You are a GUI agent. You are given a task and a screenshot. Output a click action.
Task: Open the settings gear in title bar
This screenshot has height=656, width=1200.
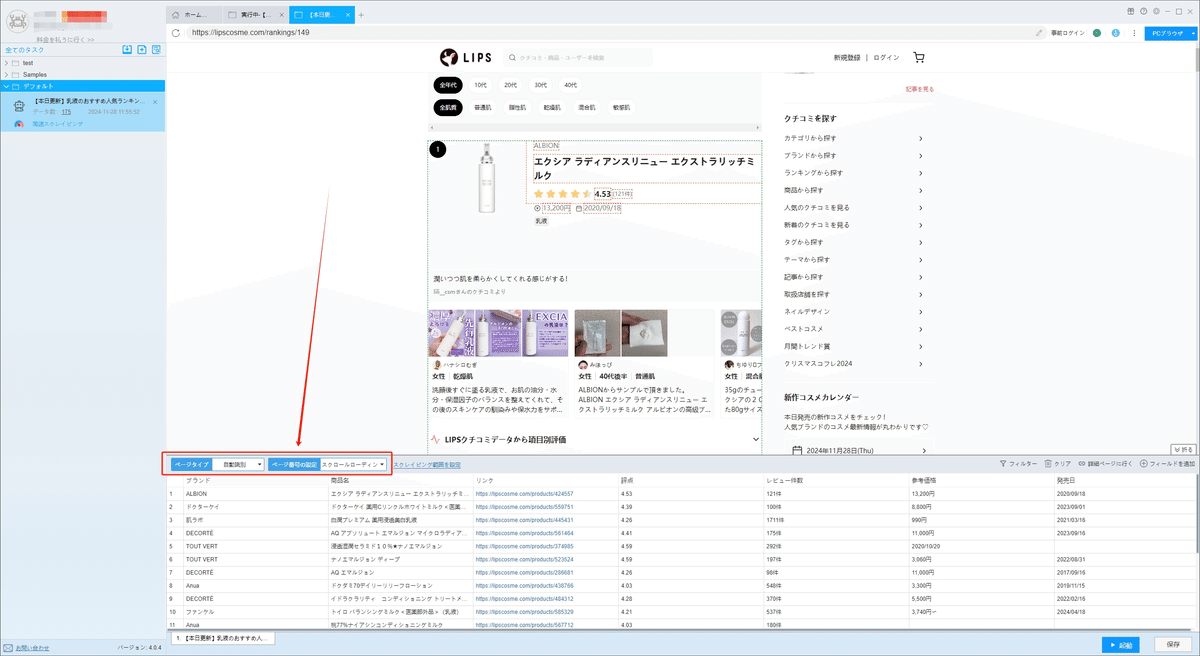(x=1154, y=10)
